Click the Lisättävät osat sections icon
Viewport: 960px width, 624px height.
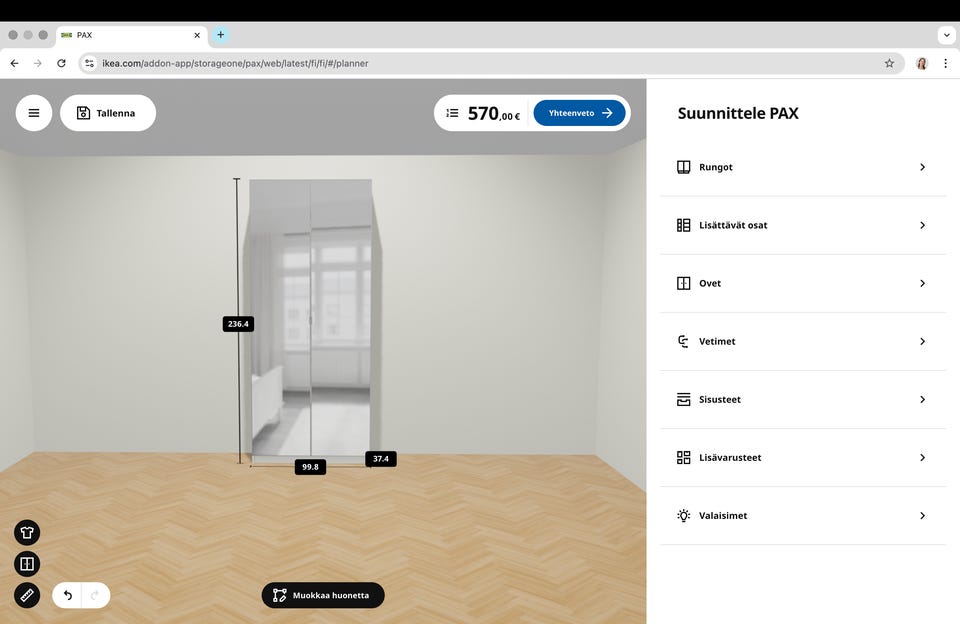click(x=683, y=225)
